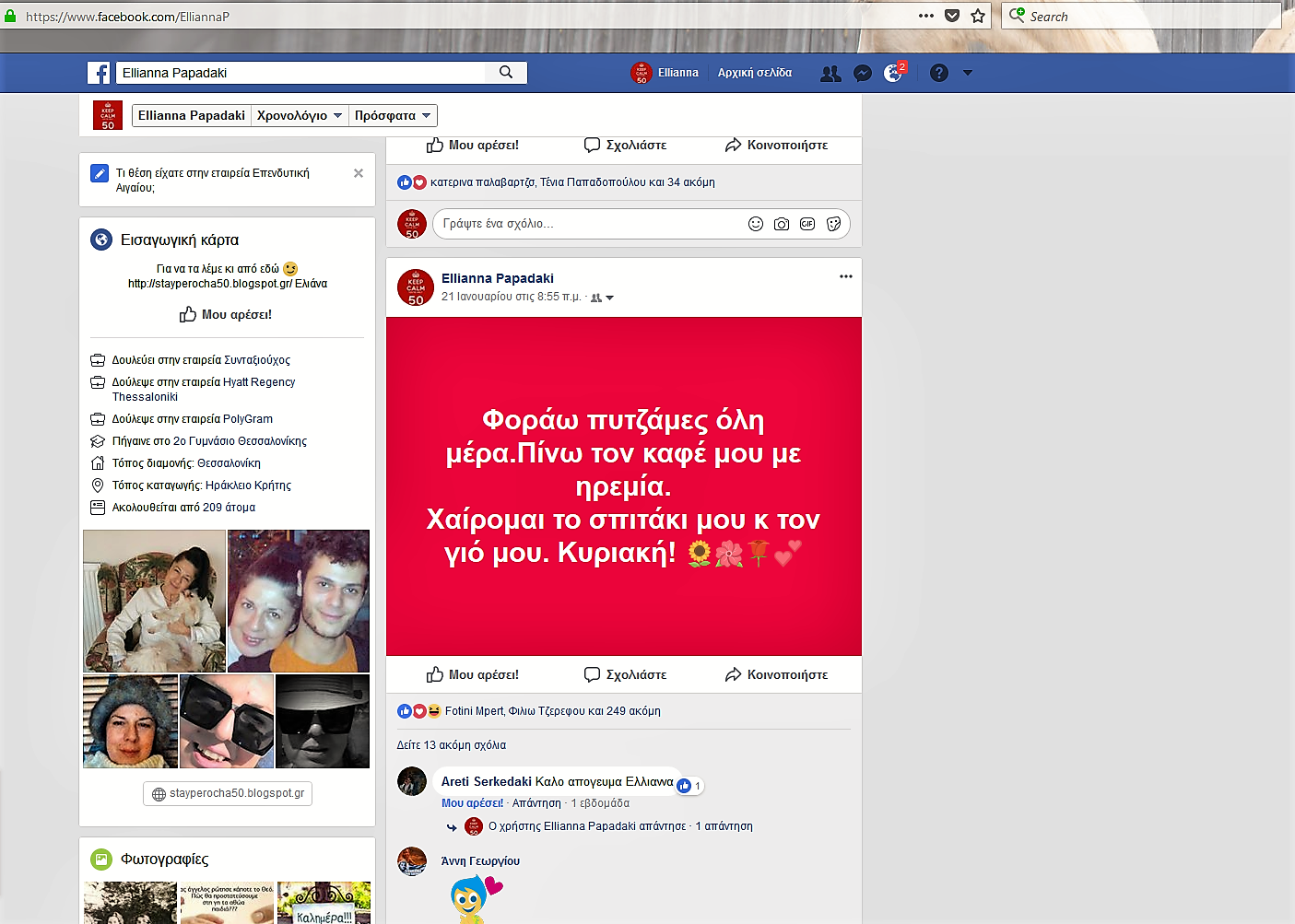
Task: Open Χρονολόγιο dropdown
Action: coord(300,115)
